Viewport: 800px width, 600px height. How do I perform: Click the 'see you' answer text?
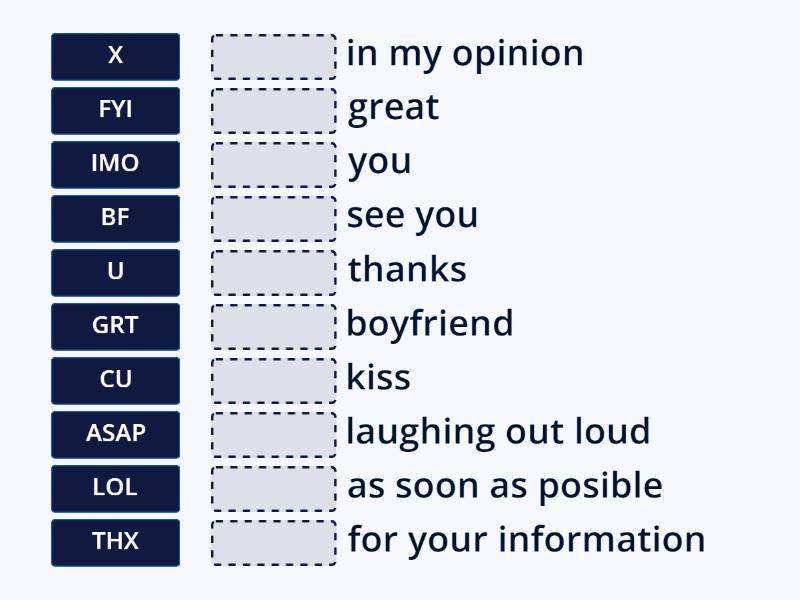pos(412,214)
